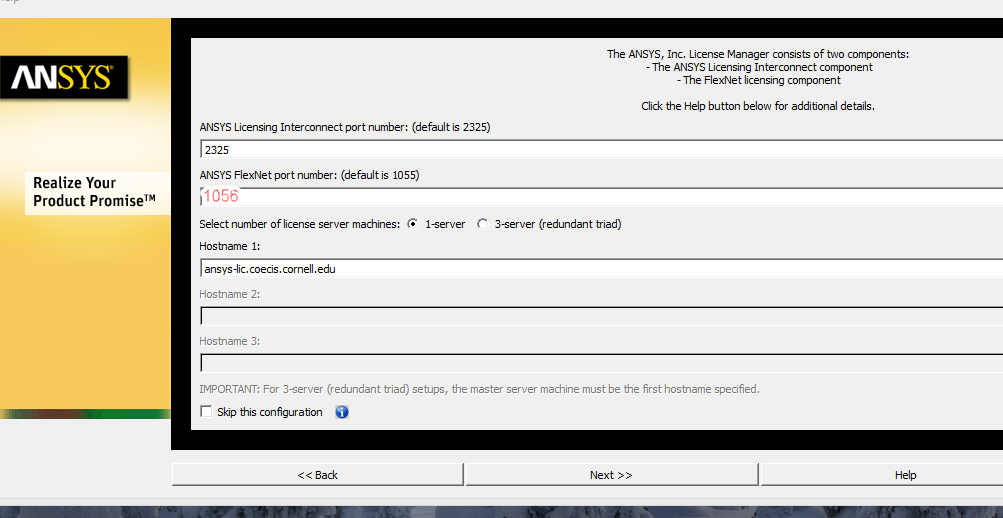Check the Skip this configuration checkbox
This screenshot has height=518, width=1003.
click(x=206, y=411)
